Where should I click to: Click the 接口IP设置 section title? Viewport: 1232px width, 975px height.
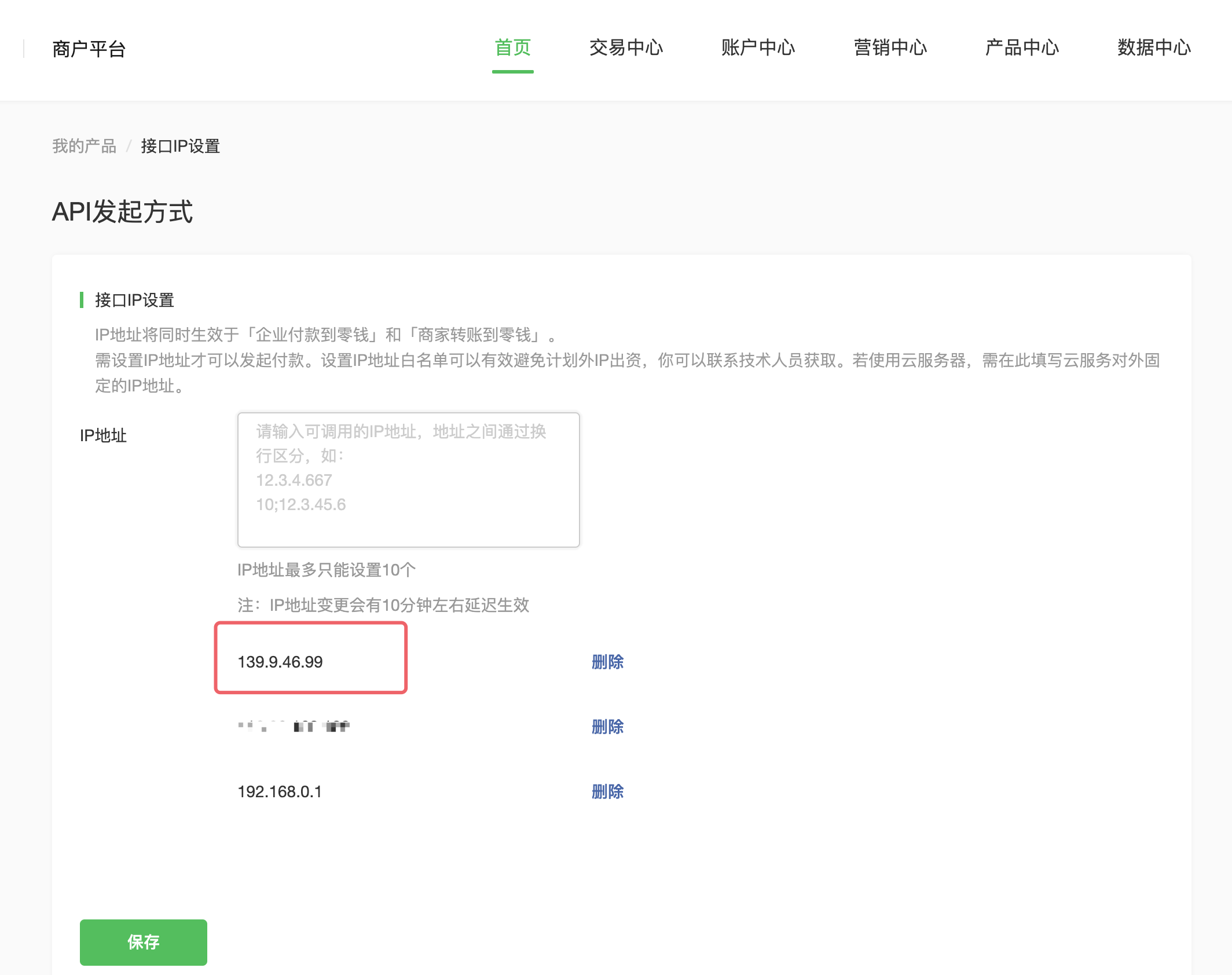(134, 300)
